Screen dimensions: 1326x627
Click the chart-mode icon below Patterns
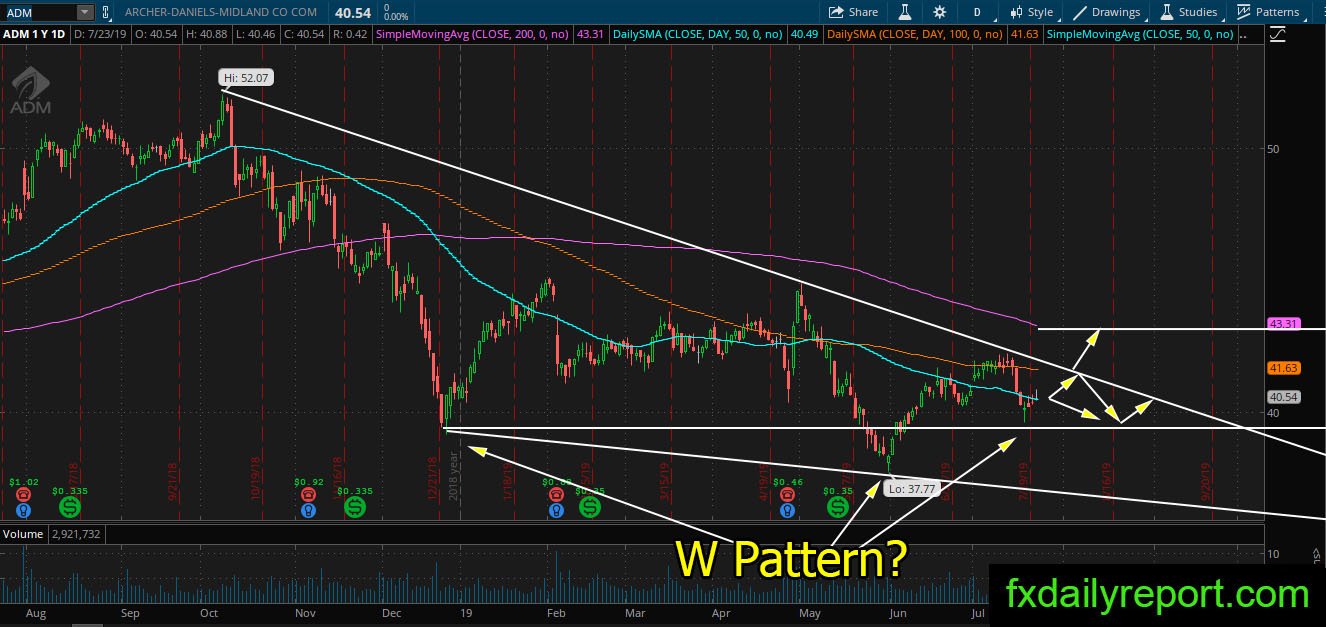(x=1277, y=35)
